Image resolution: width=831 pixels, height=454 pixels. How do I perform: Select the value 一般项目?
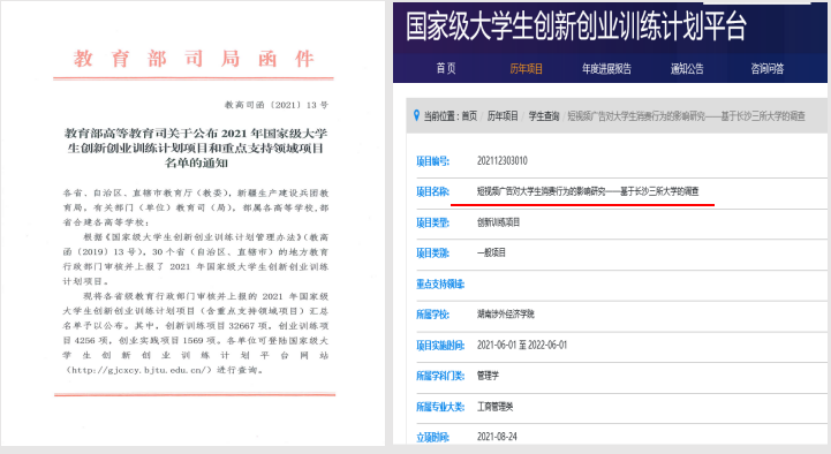(491, 253)
